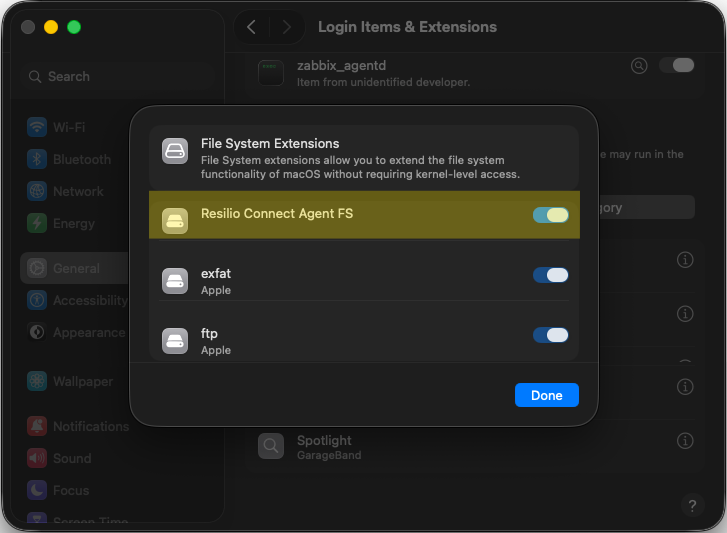Toggle the ftp extension switch
Image resolution: width=727 pixels, height=533 pixels.
[x=550, y=335]
